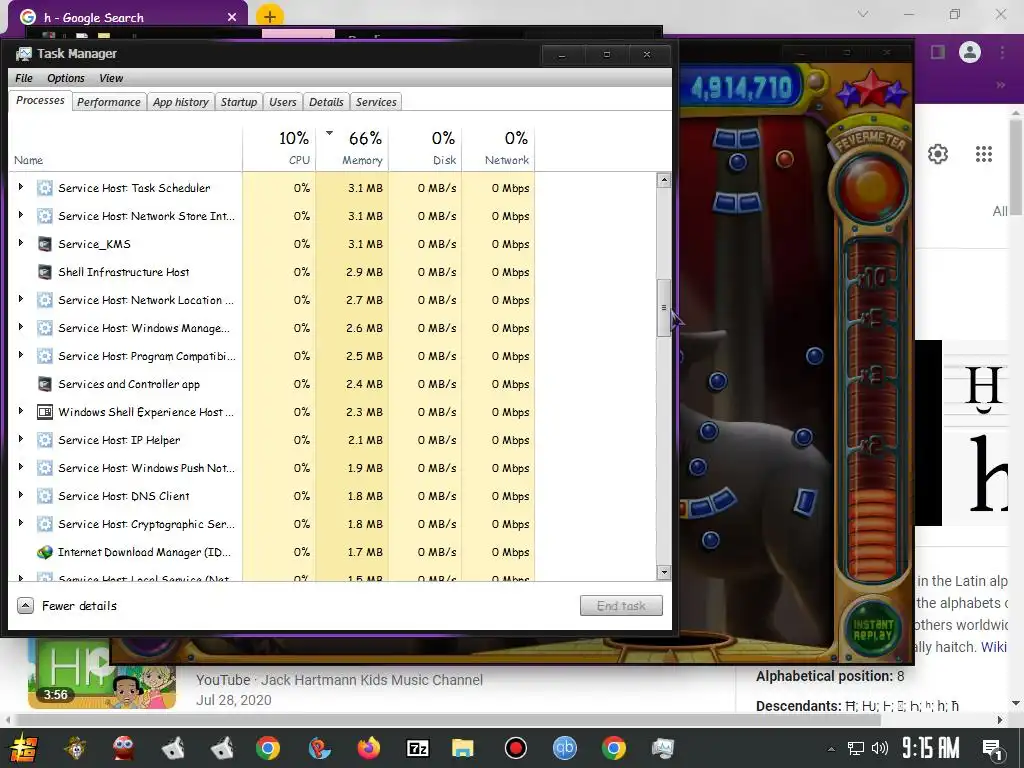Open Google quick settings gear in Chrome
The height and width of the screenshot is (768, 1024).
tap(938, 154)
